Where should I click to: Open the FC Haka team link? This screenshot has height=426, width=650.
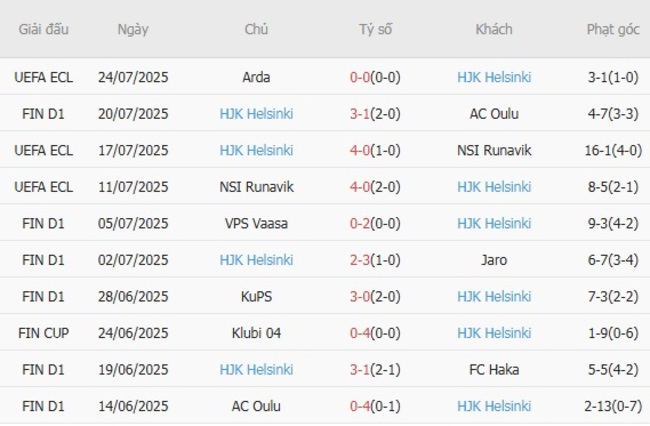click(494, 370)
